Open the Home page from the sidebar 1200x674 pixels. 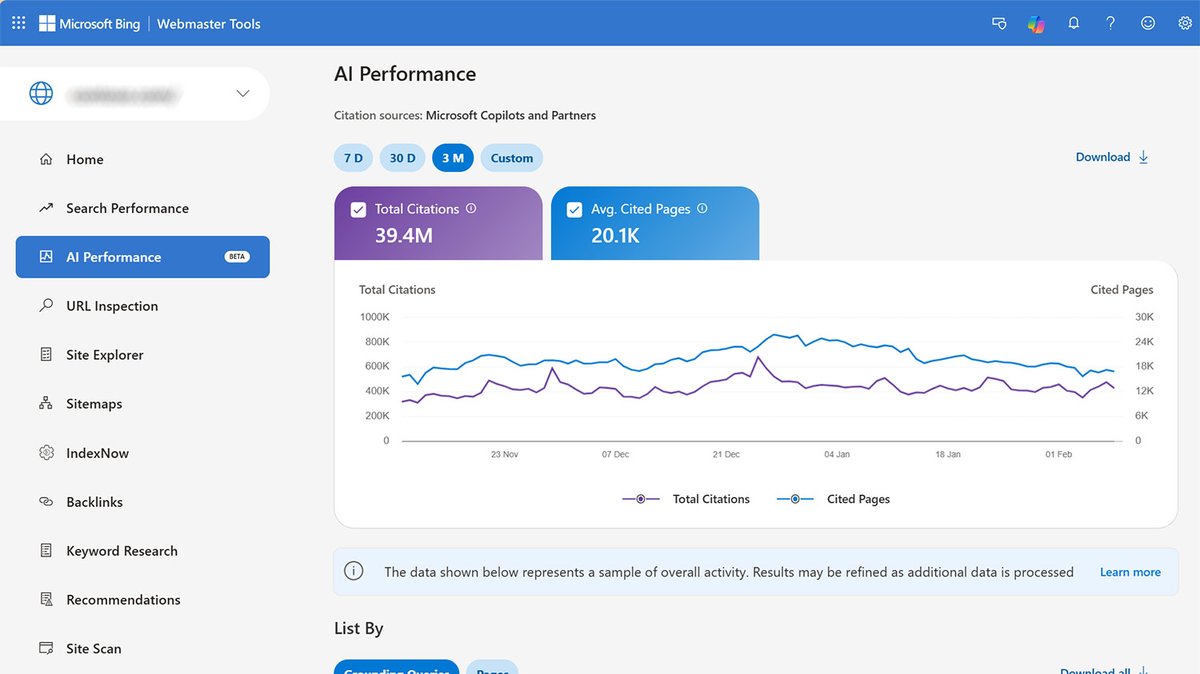coord(85,159)
